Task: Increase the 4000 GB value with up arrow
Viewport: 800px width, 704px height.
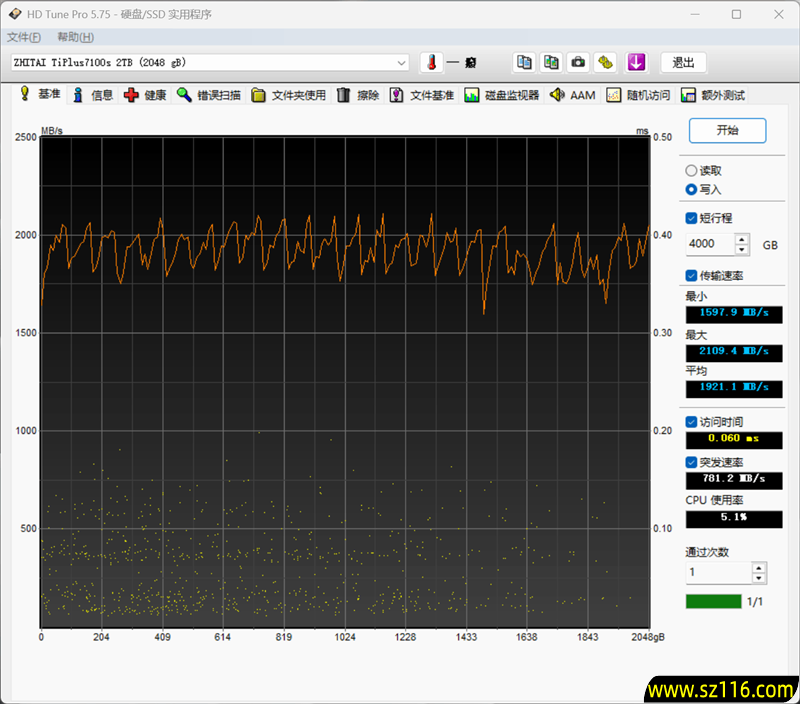Action: point(741,239)
